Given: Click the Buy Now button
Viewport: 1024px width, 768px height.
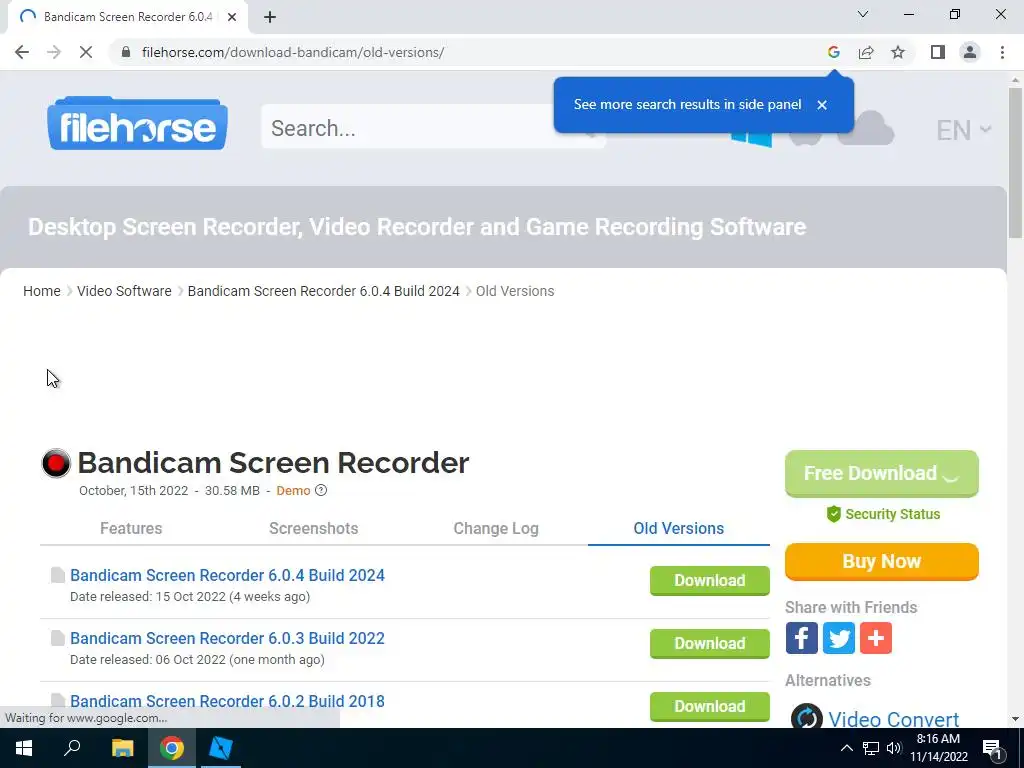Looking at the screenshot, I should 882,562.
